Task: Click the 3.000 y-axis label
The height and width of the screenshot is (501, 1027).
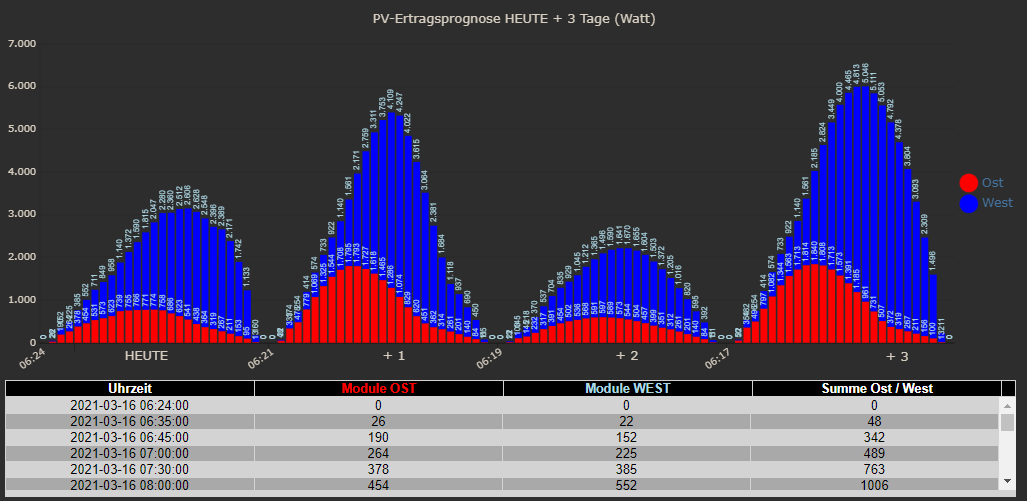Action: tap(22, 214)
